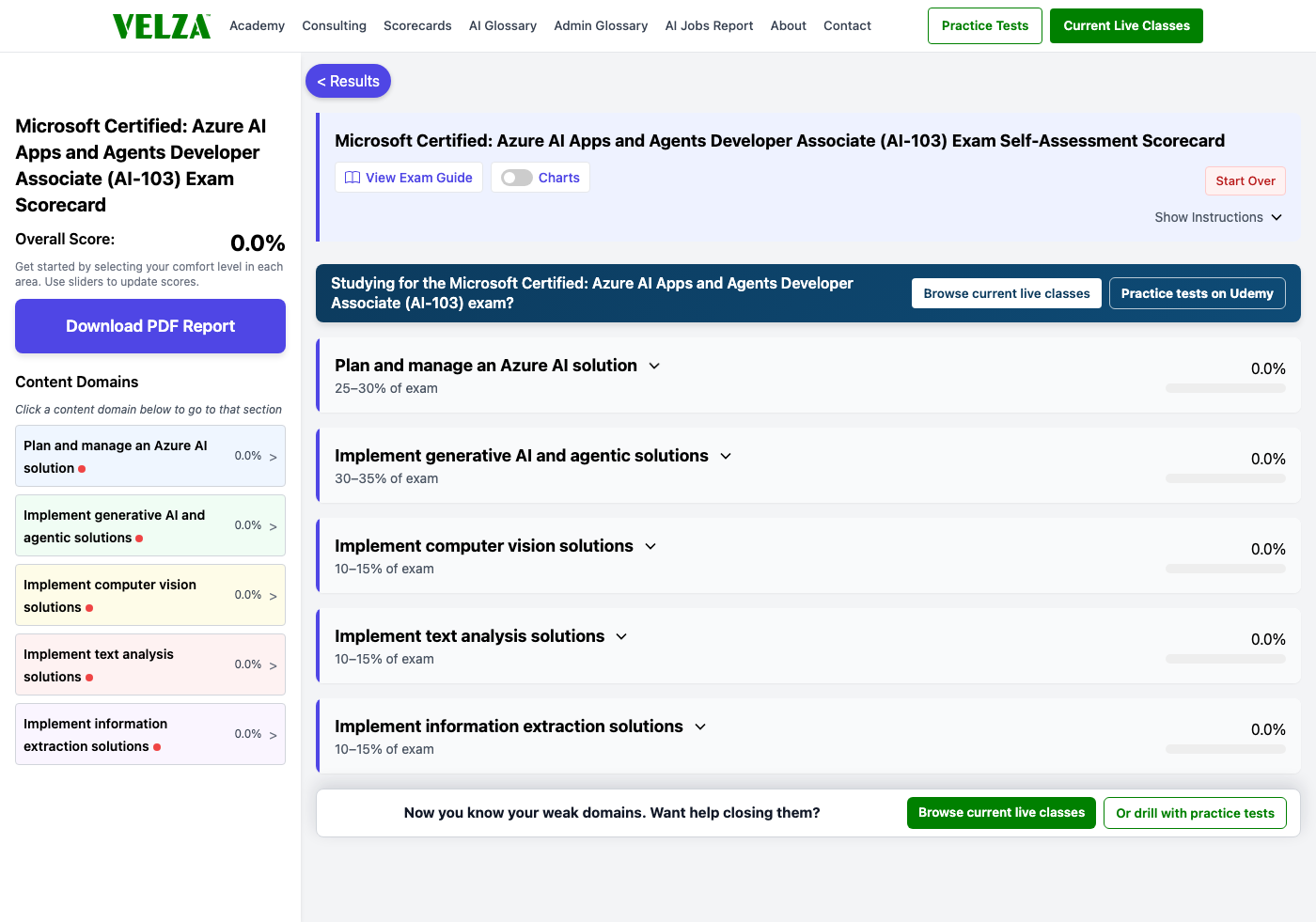This screenshot has width=1316, height=922.
Task: Open the About page link
Action: 788,25
